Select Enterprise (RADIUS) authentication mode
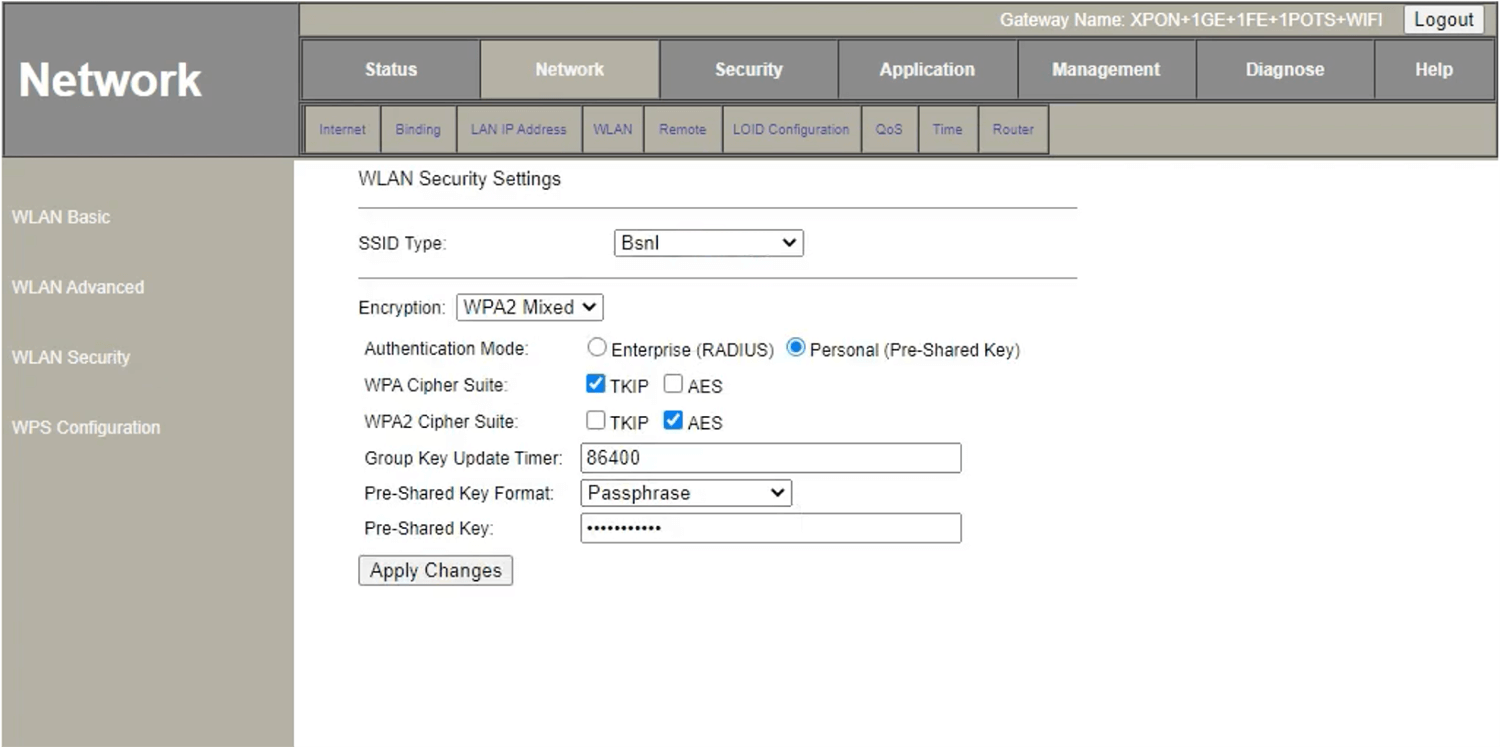The width and height of the screenshot is (1500, 747). tap(597, 349)
